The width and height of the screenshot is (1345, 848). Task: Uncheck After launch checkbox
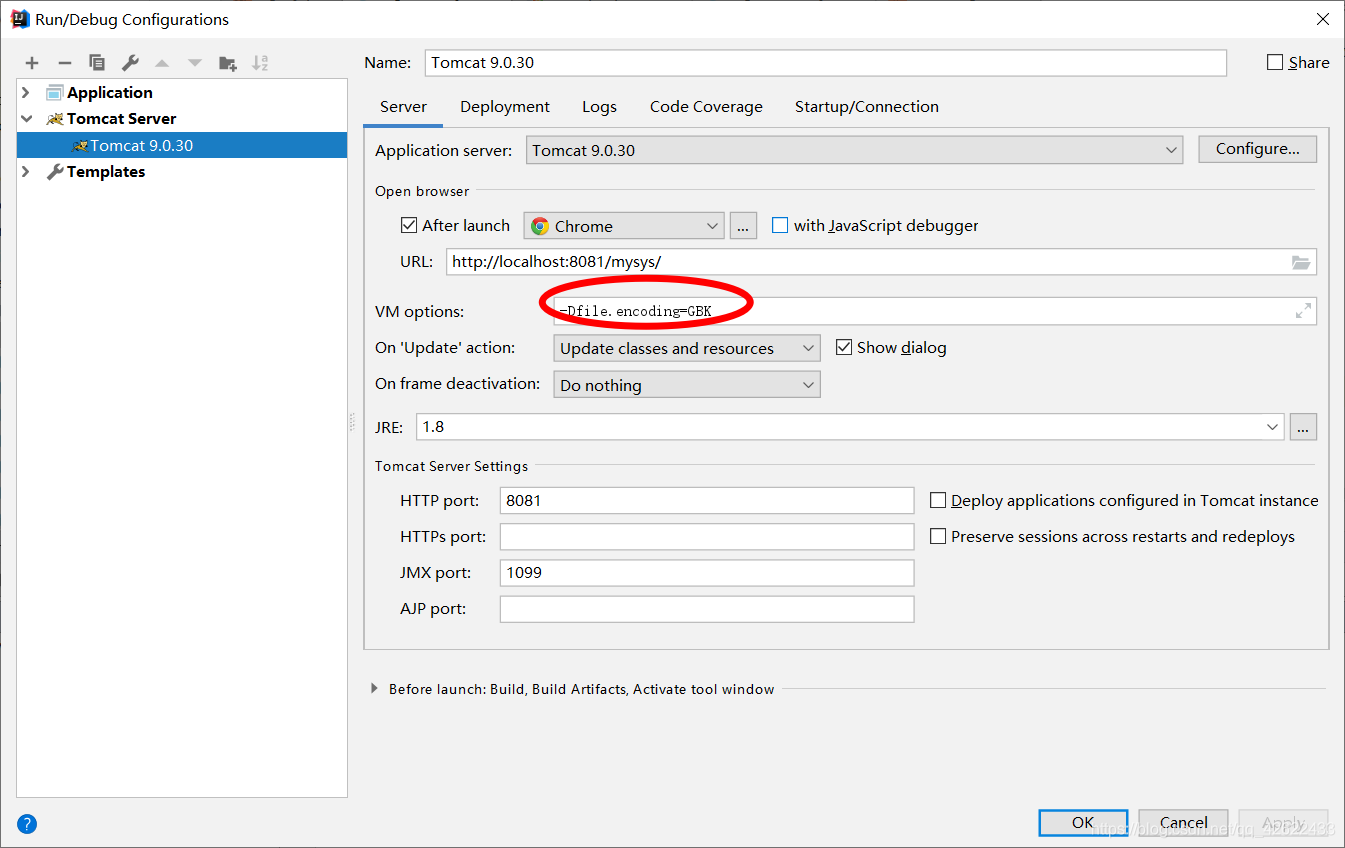click(x=408, y=226)
